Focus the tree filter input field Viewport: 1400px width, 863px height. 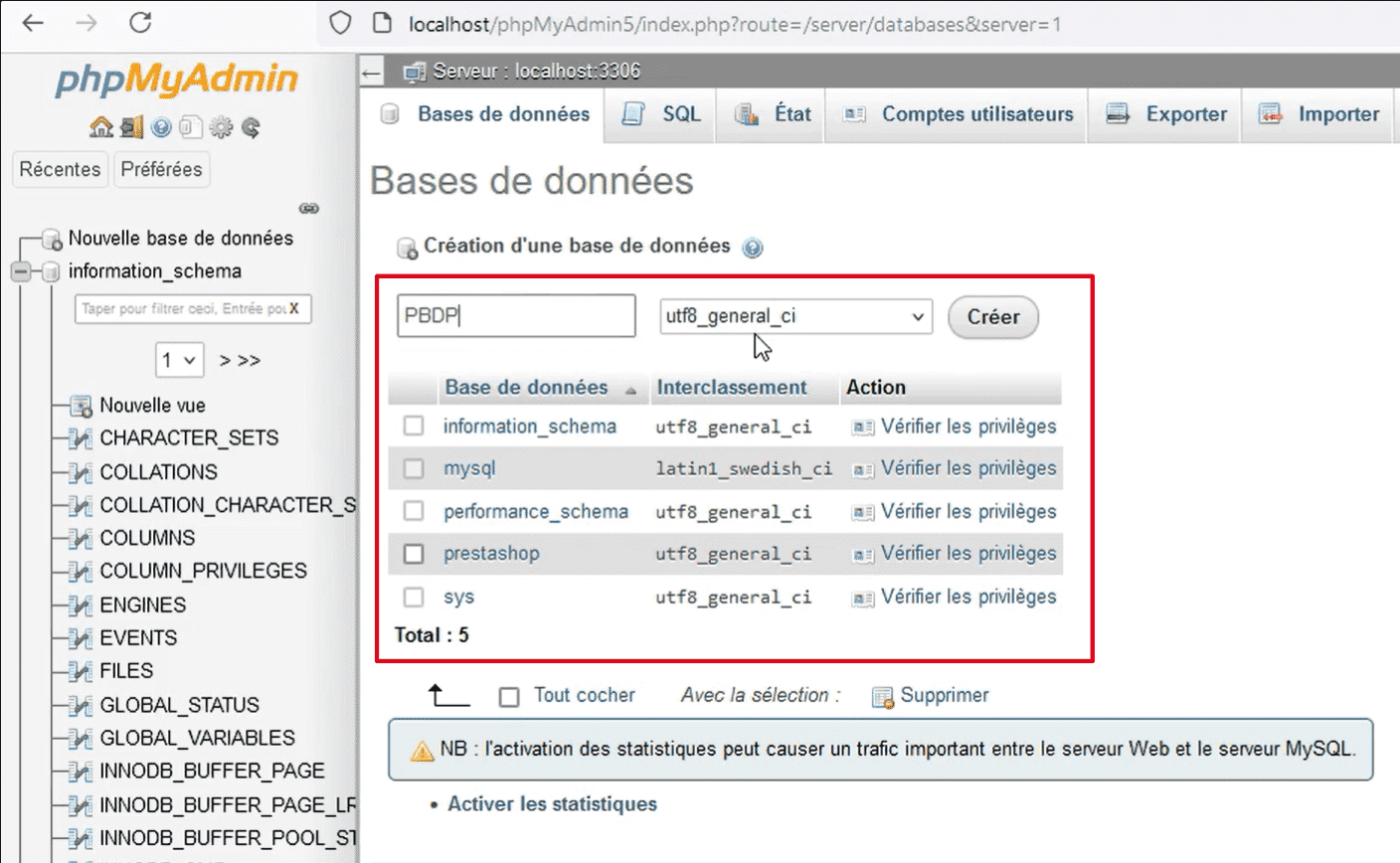click(193, 309)
